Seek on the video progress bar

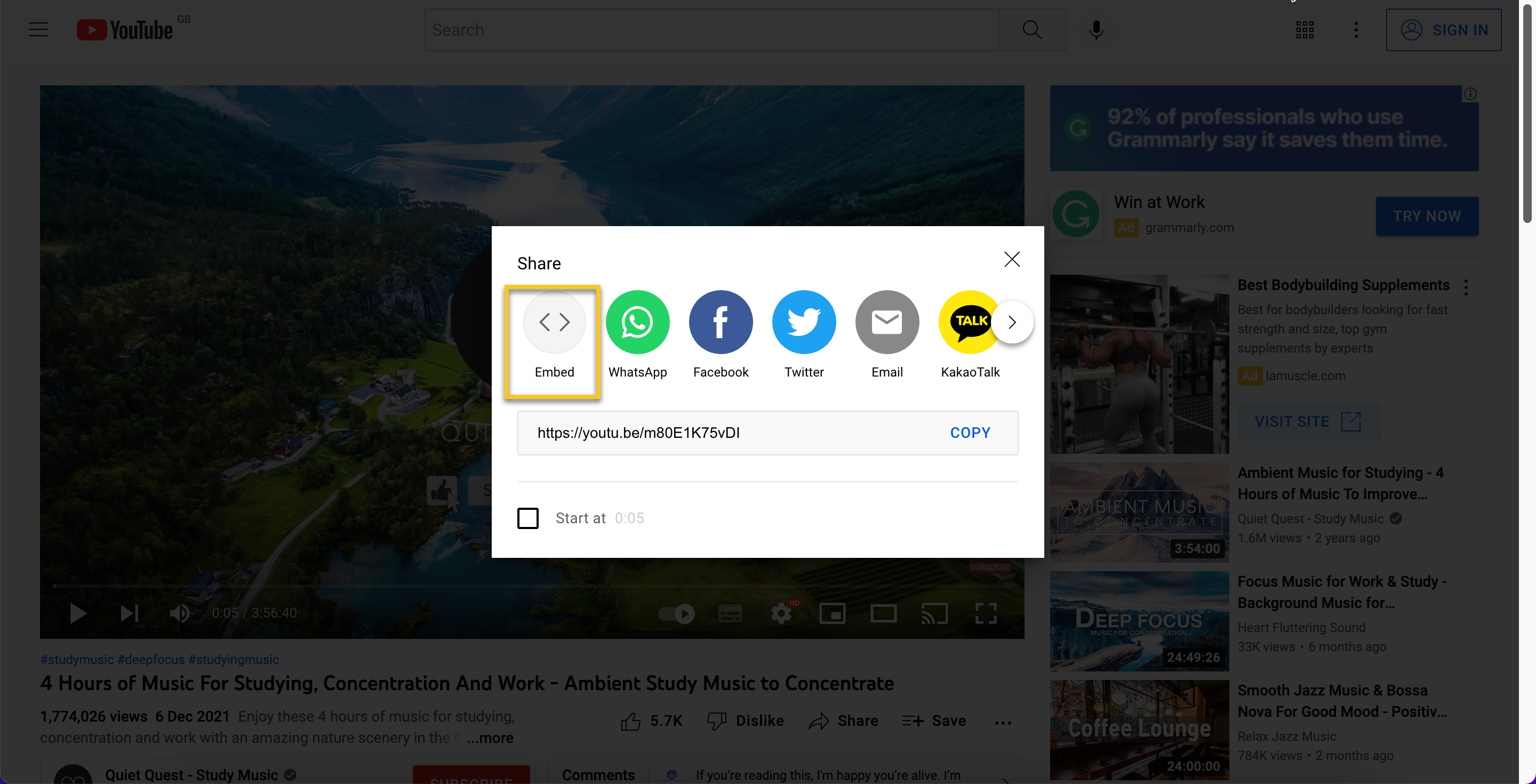coord(532,586)
